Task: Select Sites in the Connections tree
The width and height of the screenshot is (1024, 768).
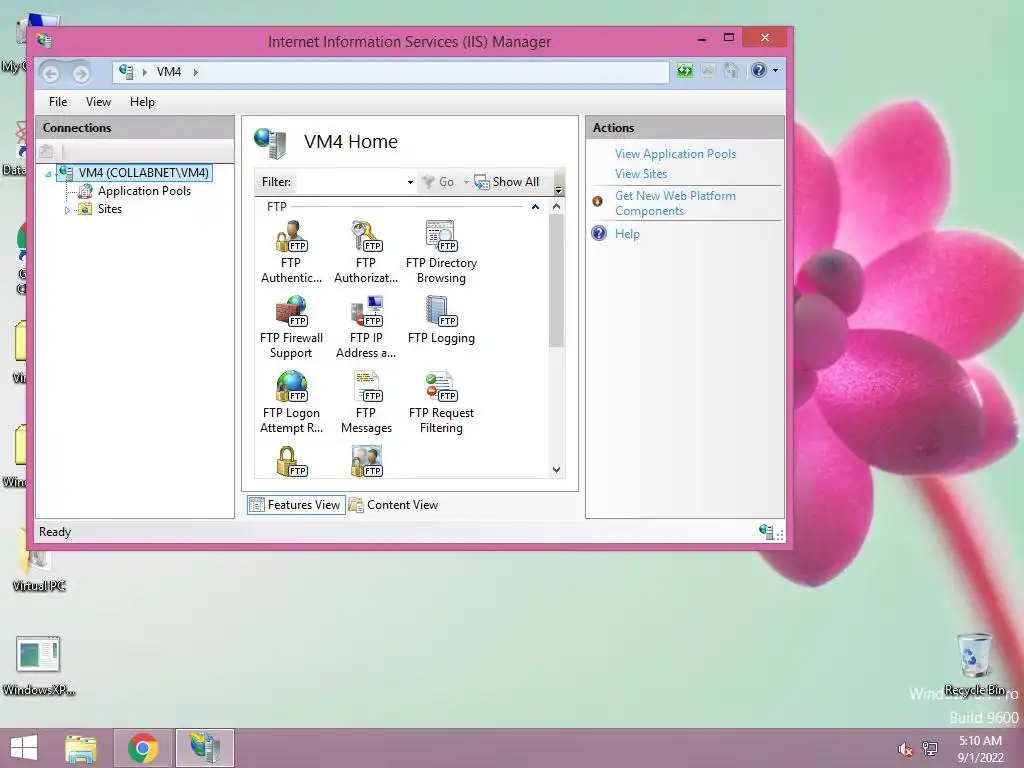Action: 110,210
